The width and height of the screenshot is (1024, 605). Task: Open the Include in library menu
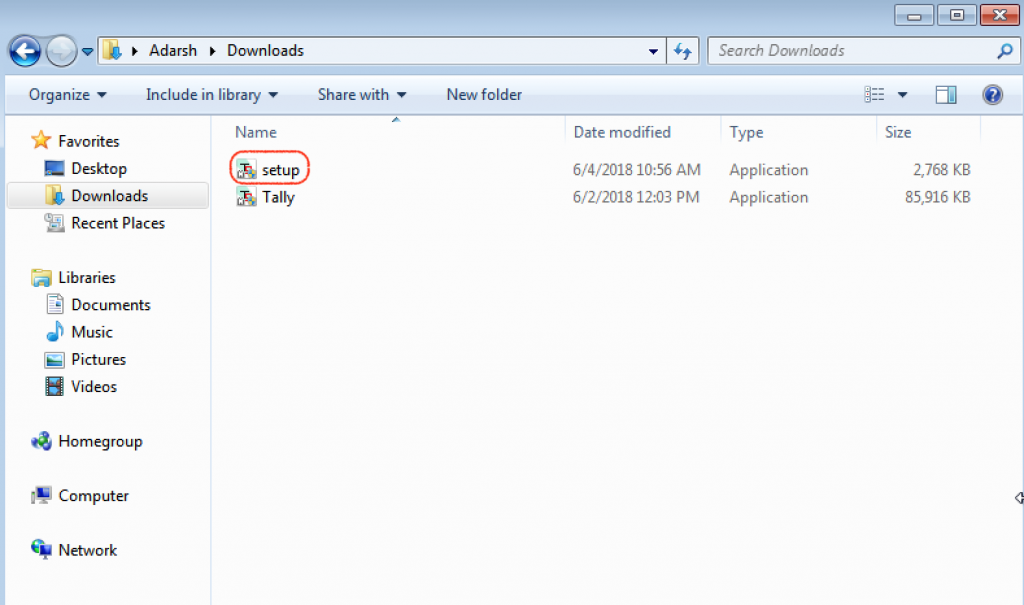[x=211, y=94]
